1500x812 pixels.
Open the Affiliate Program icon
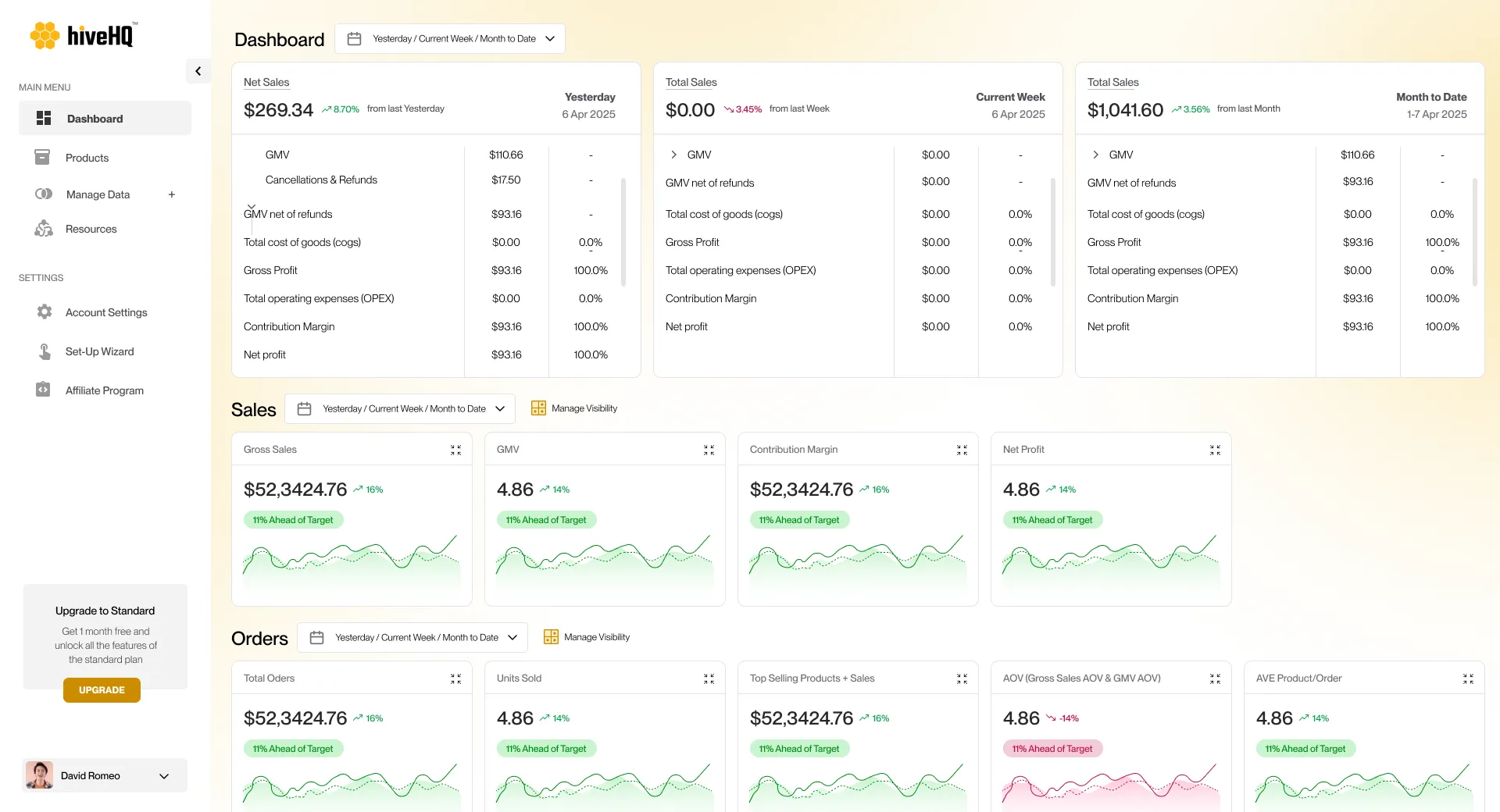click(x=45, y=390)
